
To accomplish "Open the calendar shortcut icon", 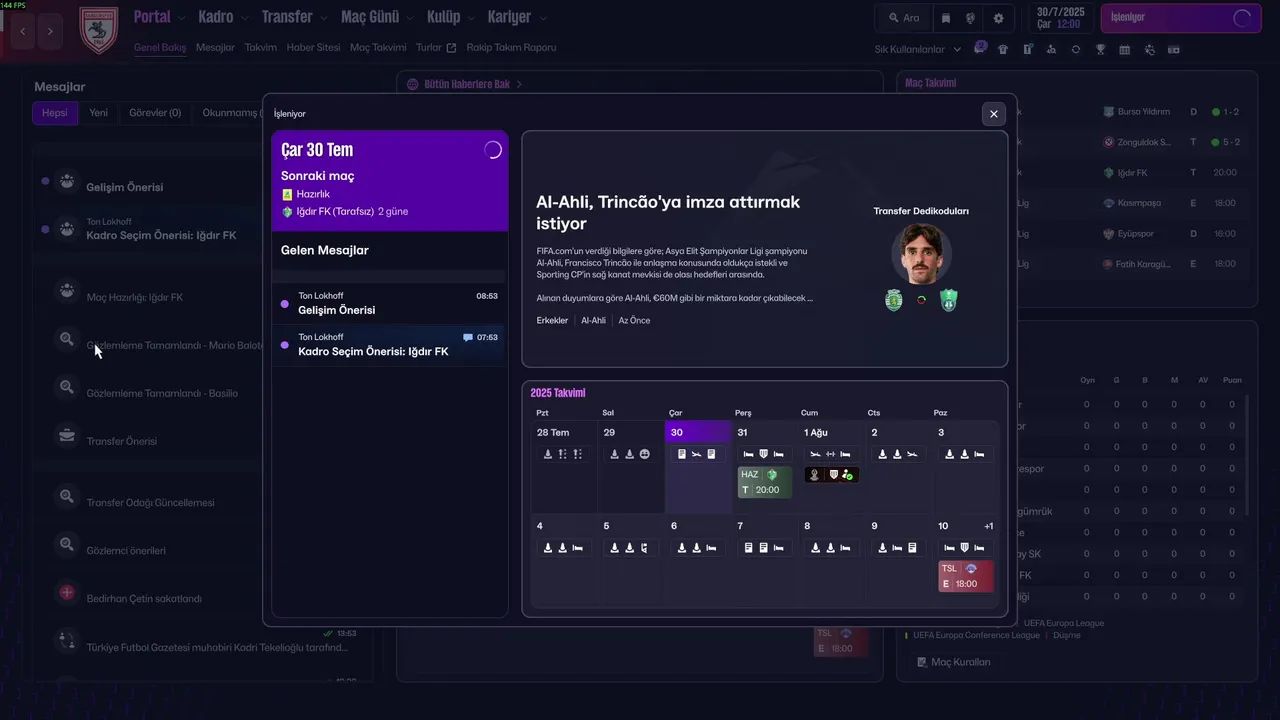I will (x=1125, y=49).
